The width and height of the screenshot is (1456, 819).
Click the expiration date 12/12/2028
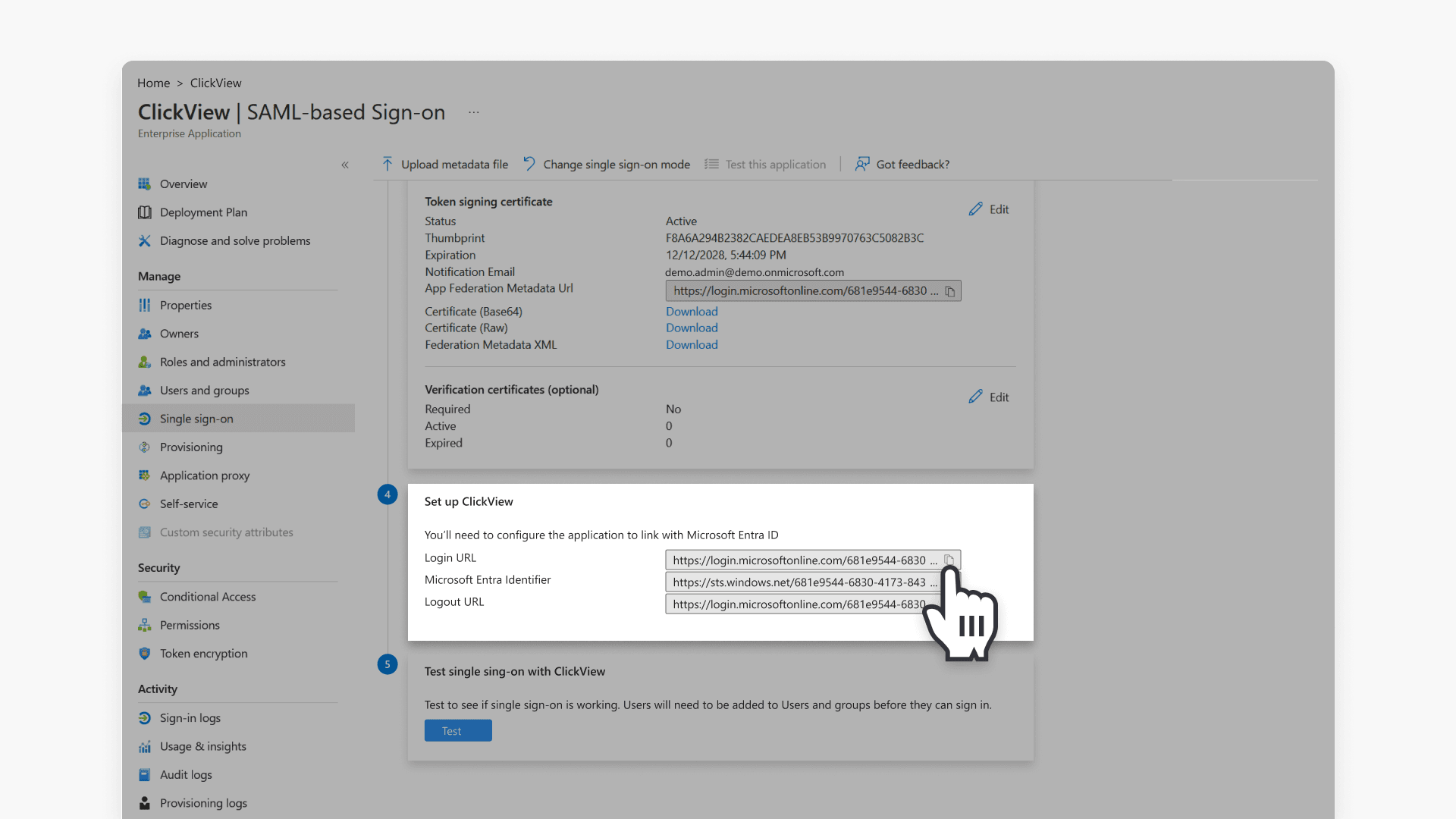click(726, 256)
